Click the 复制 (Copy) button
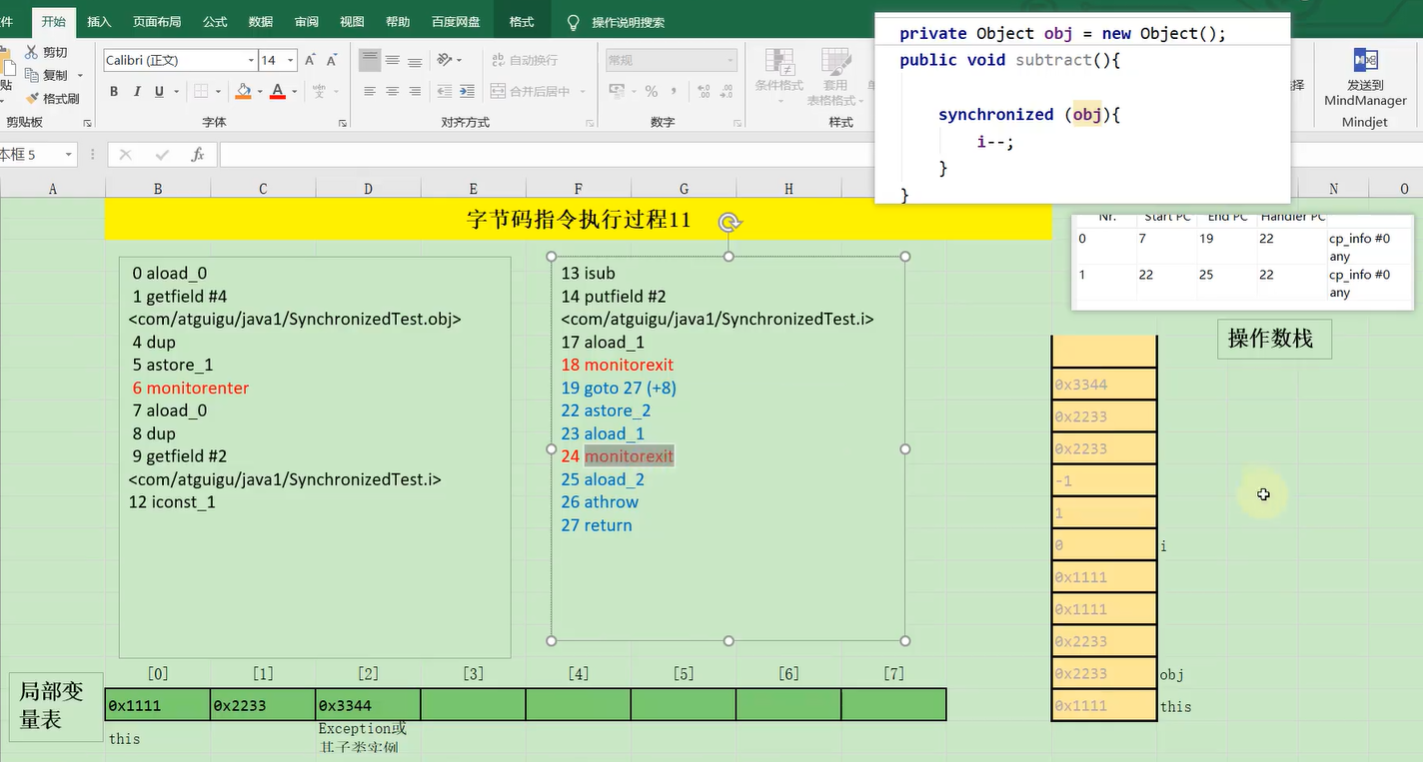Image resolution: width=1423 pixels, height=762 pixels. click(46, 75)
